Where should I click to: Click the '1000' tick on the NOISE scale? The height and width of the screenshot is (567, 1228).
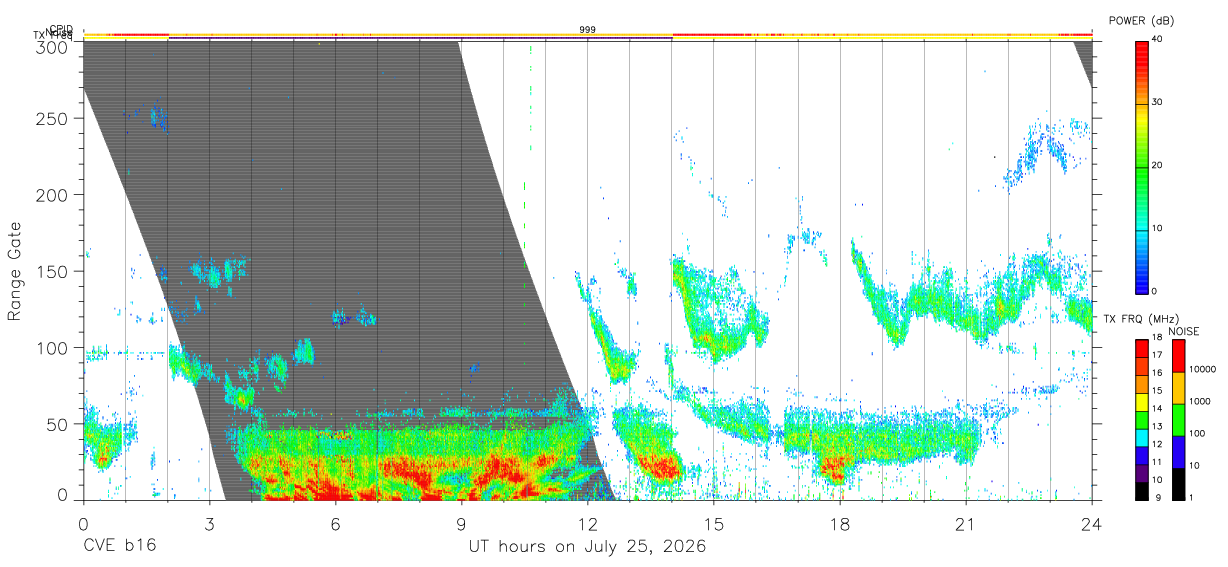click(x=1200, y=401)
